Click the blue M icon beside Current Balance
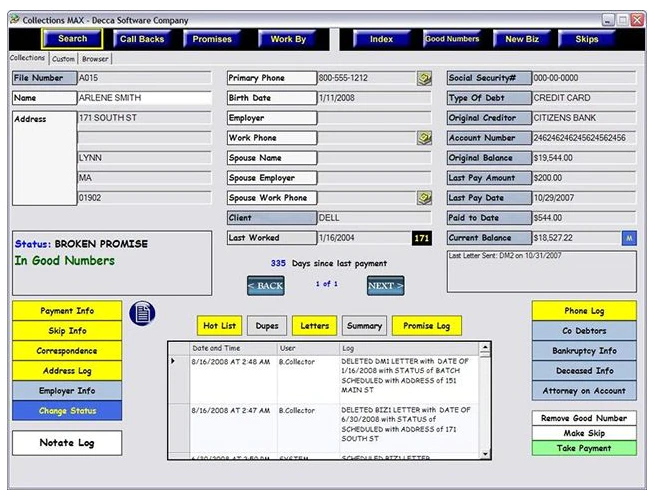Image resolution: width=655 pixels, height=496 pixels. pos(629,238)
